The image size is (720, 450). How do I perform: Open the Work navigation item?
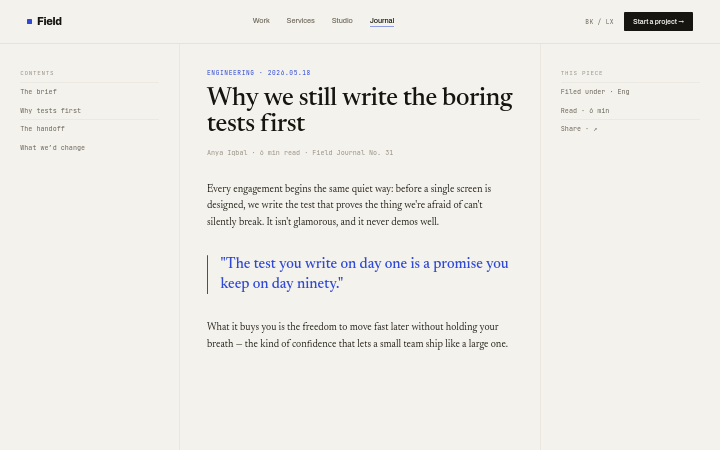pos(261,21)
